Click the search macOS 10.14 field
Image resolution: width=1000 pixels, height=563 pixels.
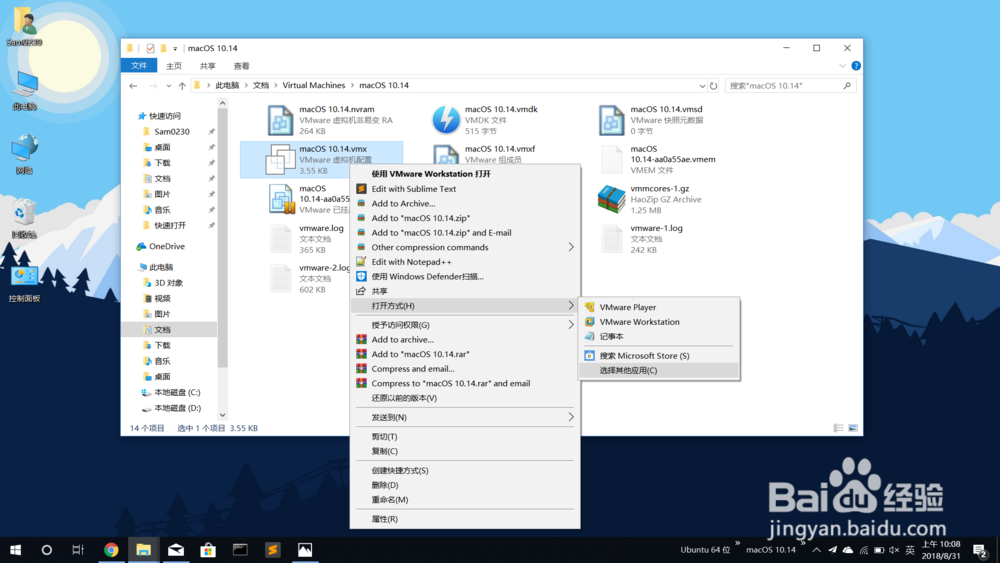point(790,85)
